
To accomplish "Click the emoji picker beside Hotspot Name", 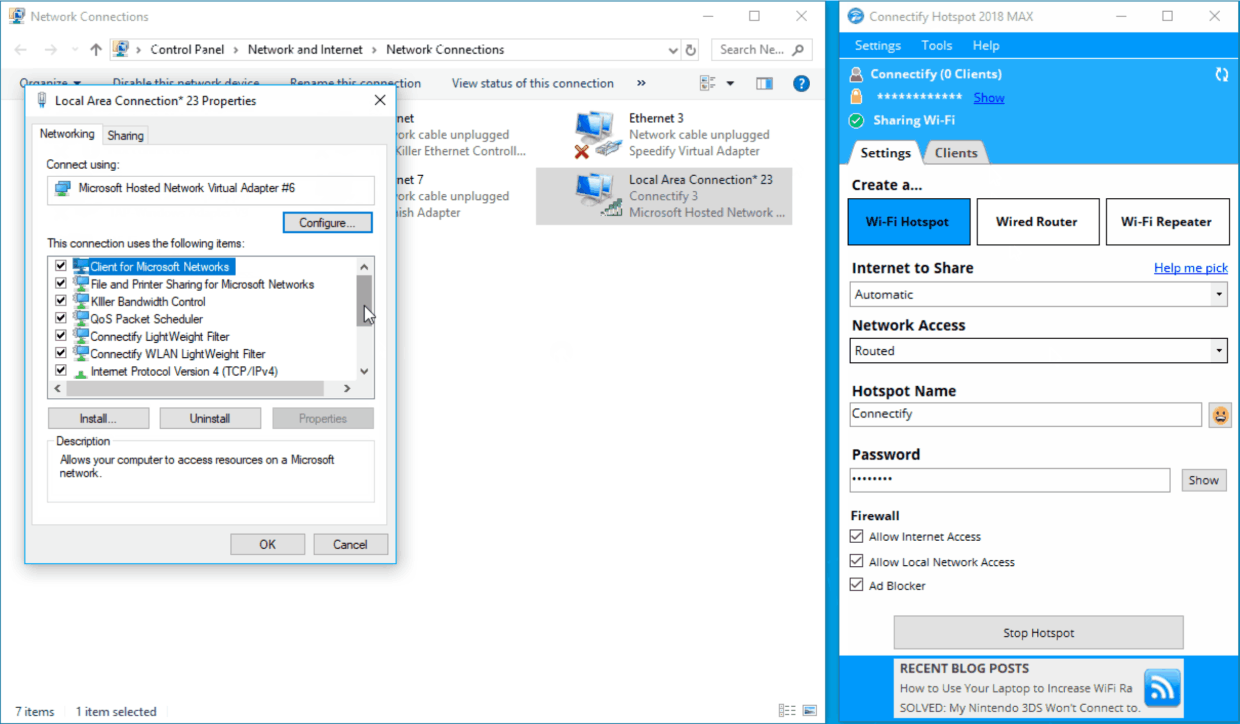I will (x=1220, y=414).
